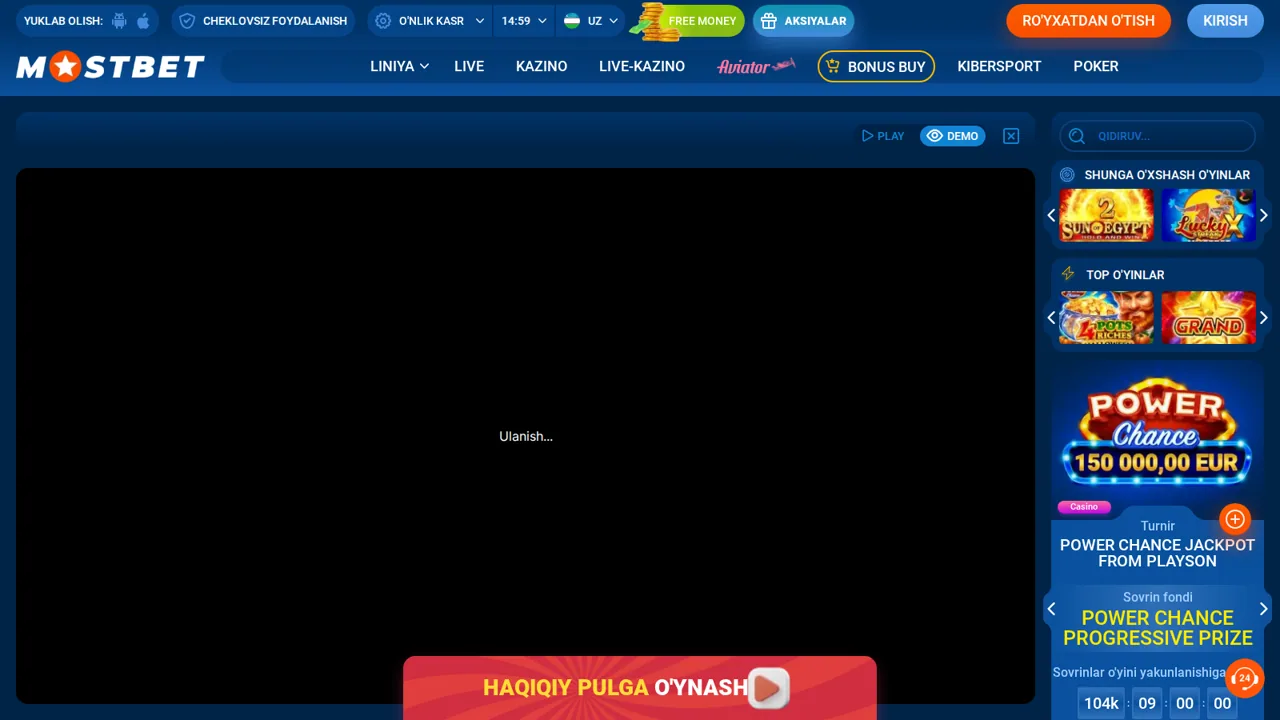Open the Kibersport section
Viewport: 1280px width, 720px height.
point(999,66)
